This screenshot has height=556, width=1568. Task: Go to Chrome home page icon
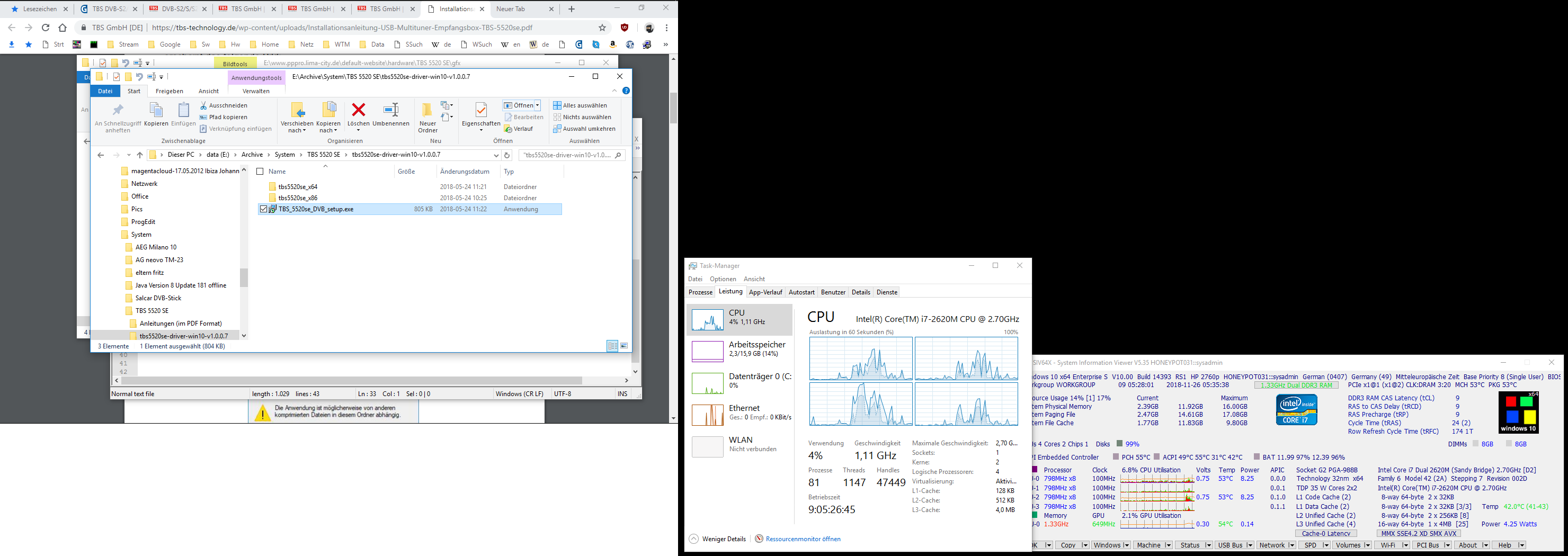coord(62,28)
